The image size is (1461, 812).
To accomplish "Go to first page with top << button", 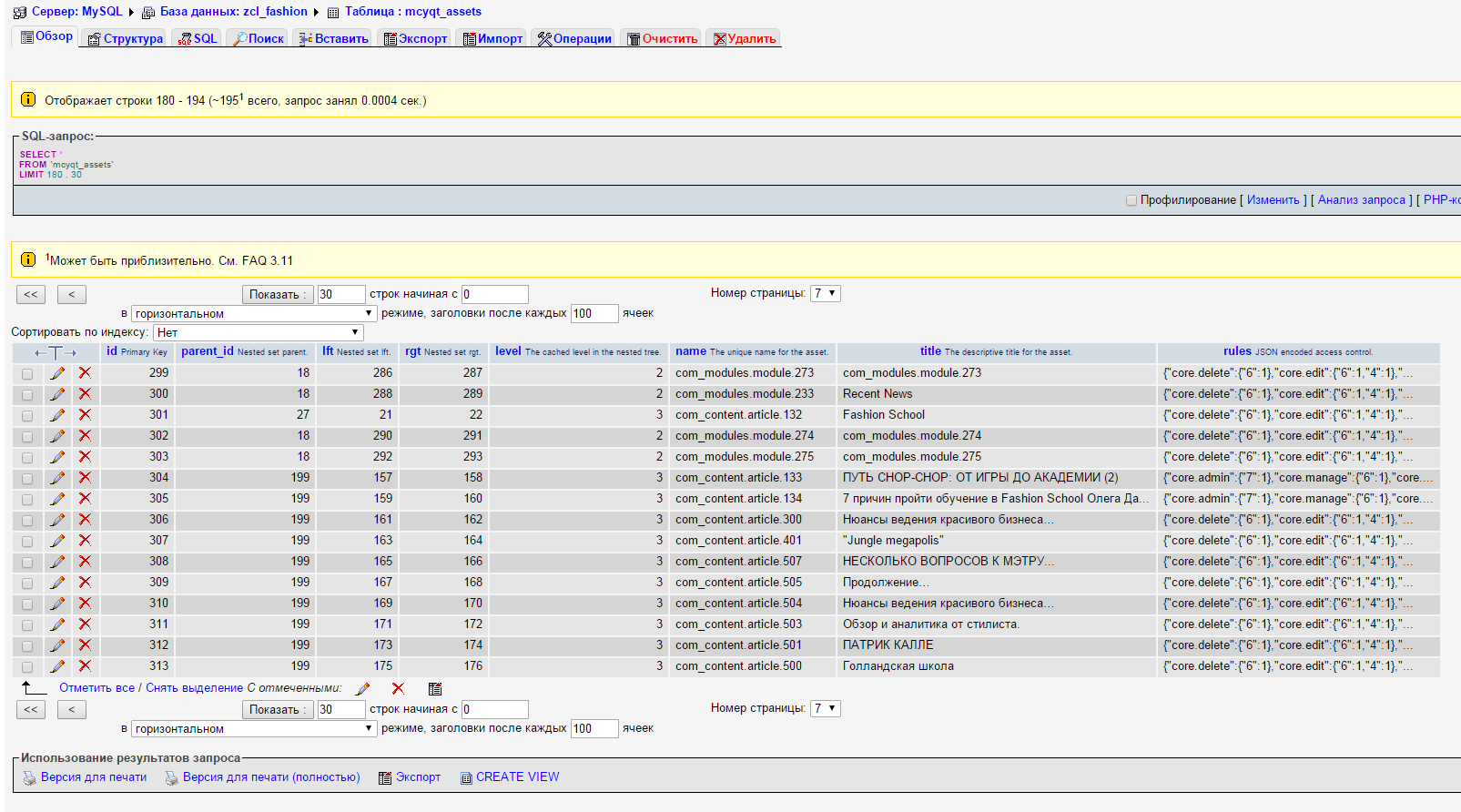I will tap(31, 294).
